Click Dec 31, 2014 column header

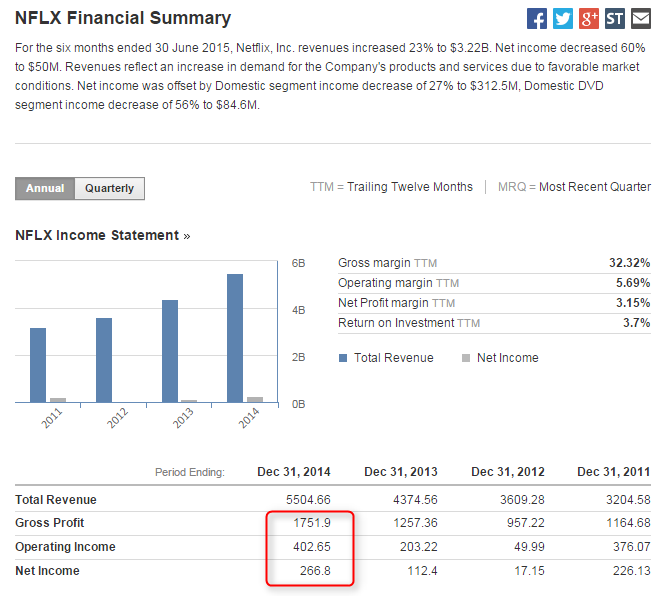[x=294, y=472]
